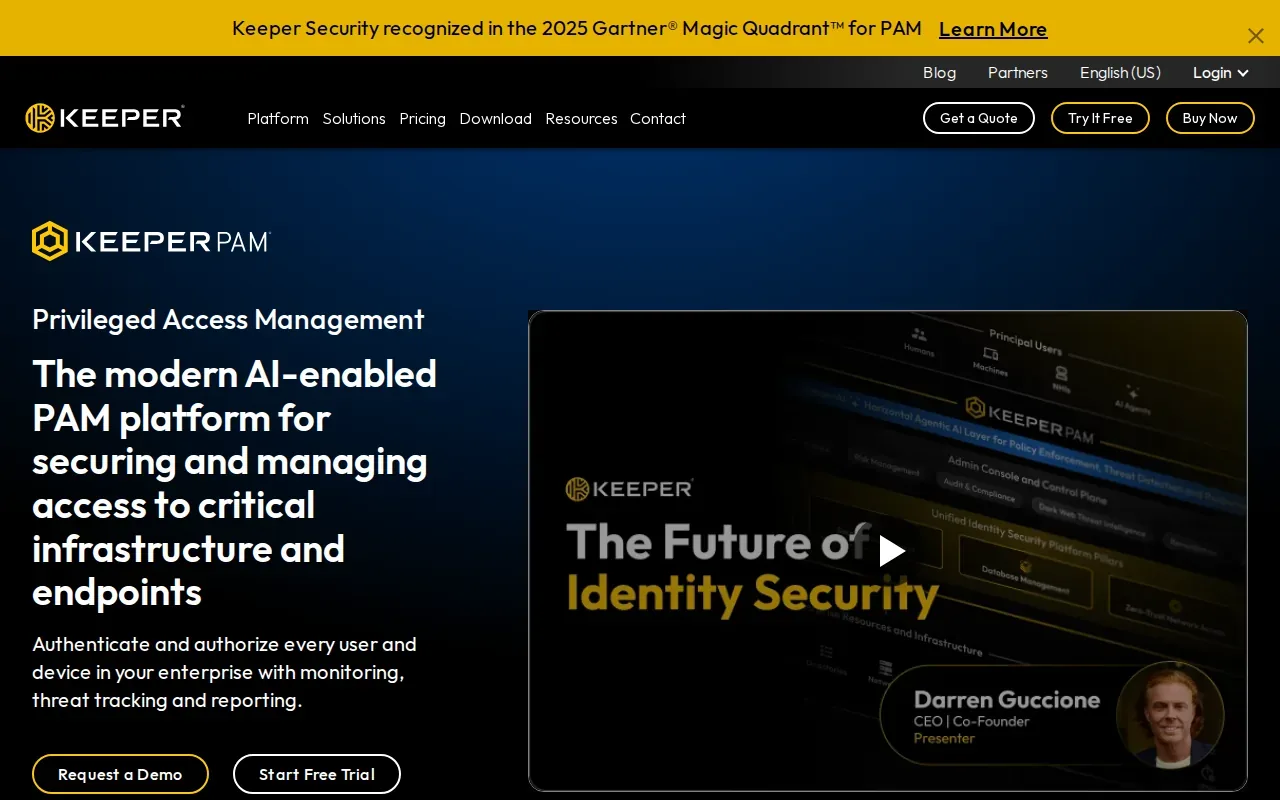1280x800 pixels.
Task: Play the Future of Identity Security video
Action: click(891, 551)
